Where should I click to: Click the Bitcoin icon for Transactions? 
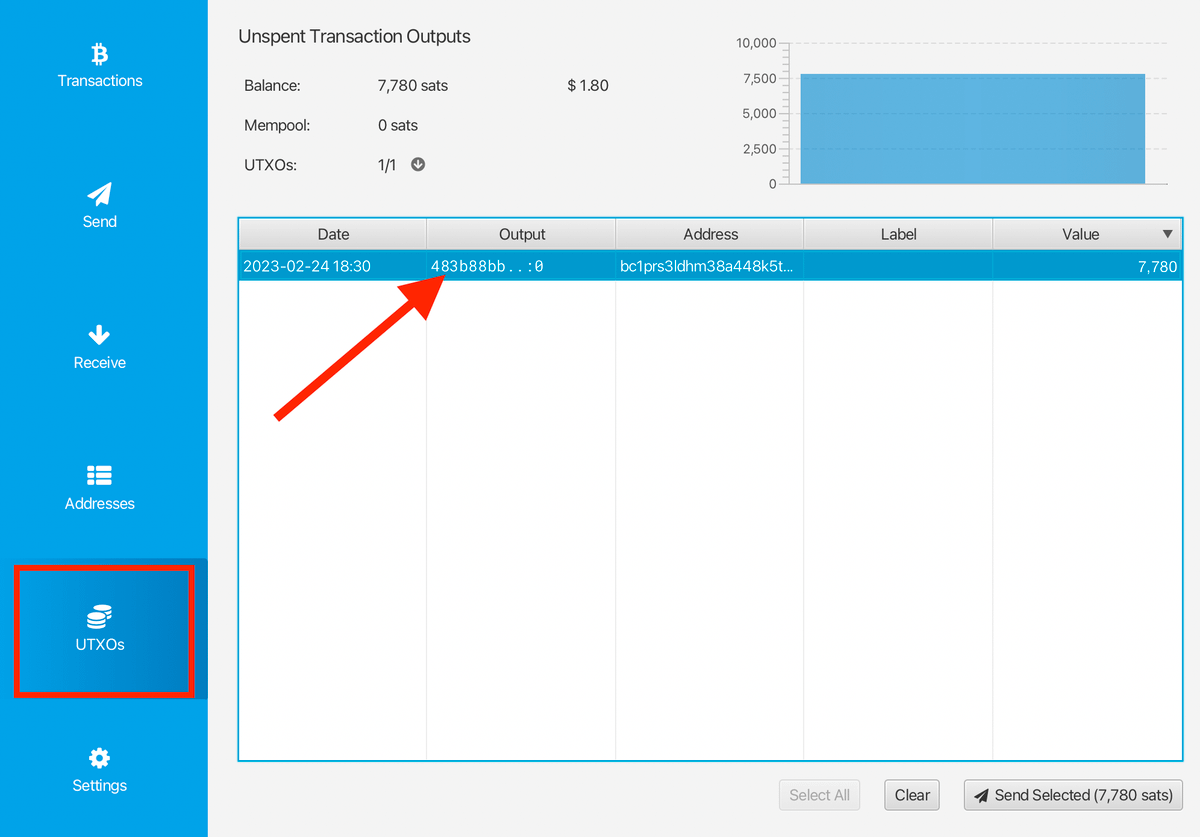coord(99,53)
